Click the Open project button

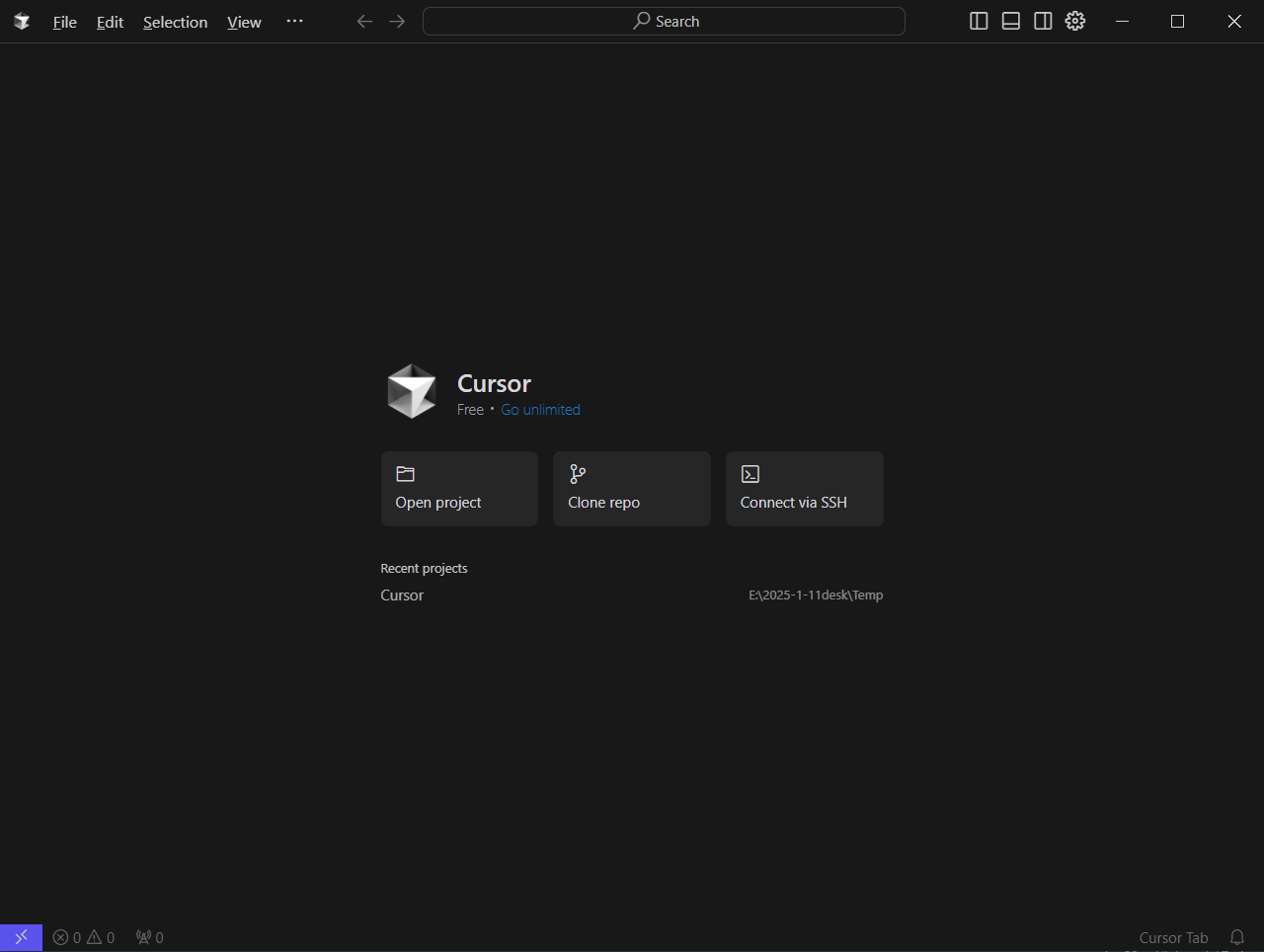(459, 489)
